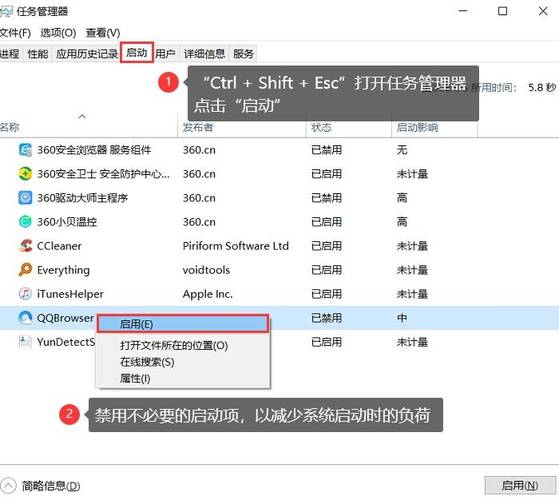Viewport: 559px width, 500px height.
Task: Click the 360安全卫士 green shield icon
Action: [x=25, y=174]
